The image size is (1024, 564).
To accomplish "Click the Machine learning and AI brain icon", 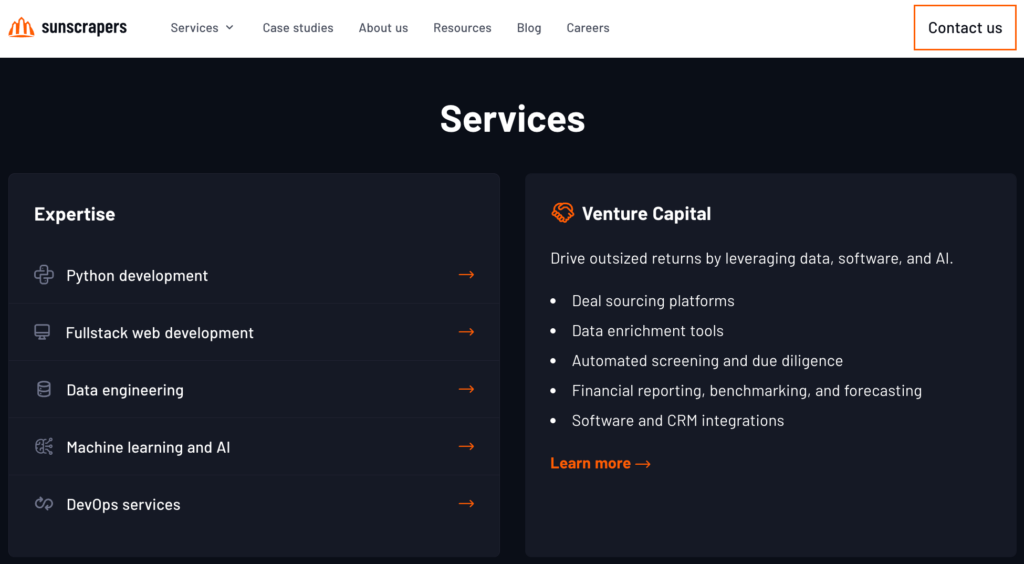I will (44, 446).
